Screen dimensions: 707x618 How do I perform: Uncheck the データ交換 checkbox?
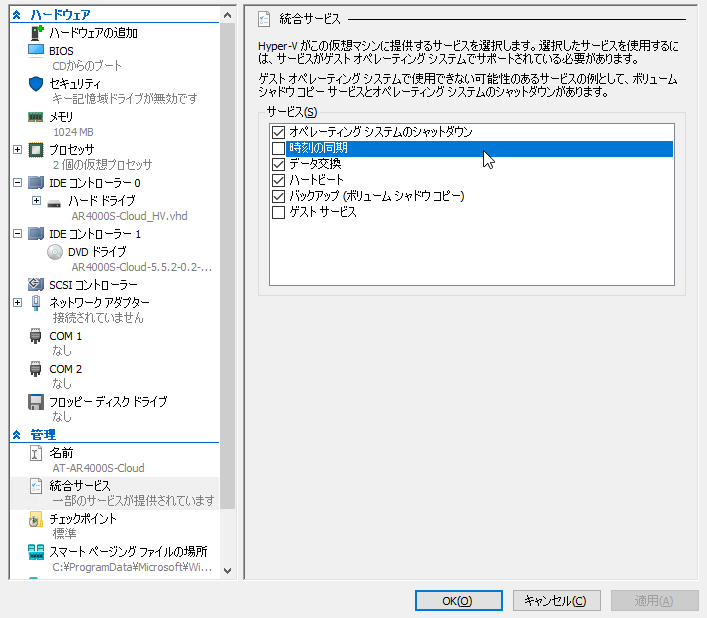click(x=279, y=164)
